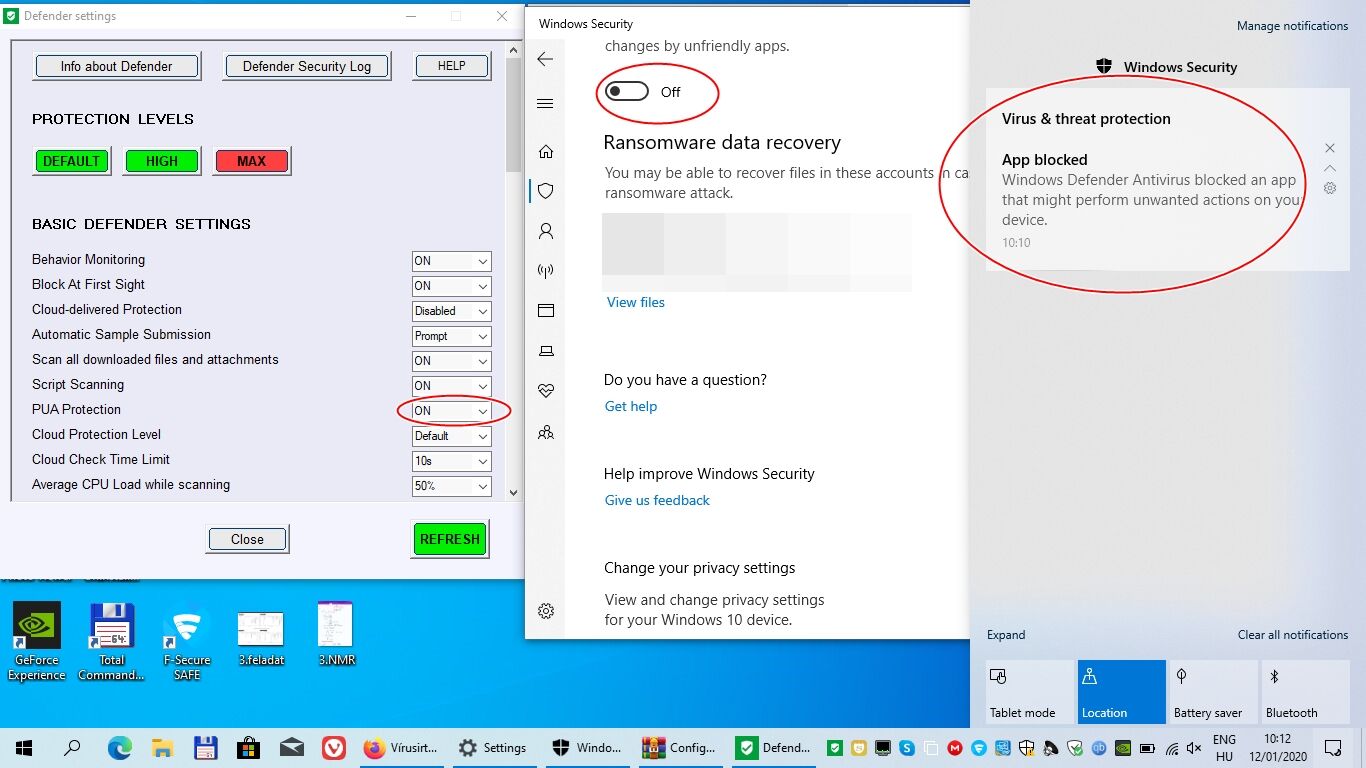Screen dimensions: 1366x768
Task: Open the Script Scanning dropdown
Action: pos(452,386)
